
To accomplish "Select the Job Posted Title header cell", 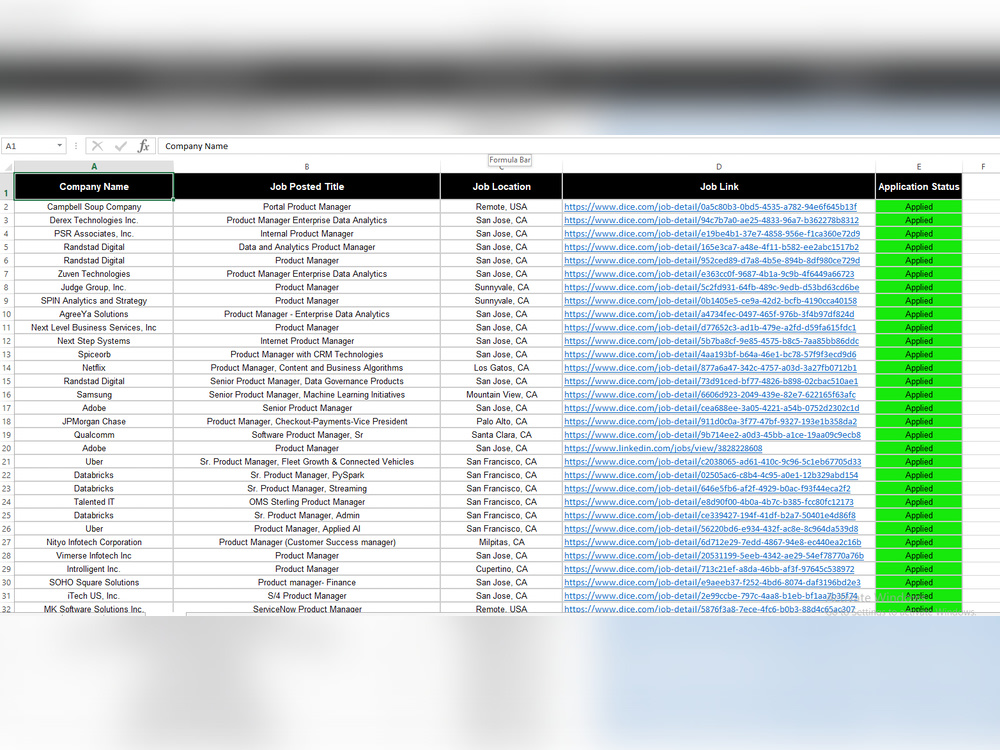I will coord(307,186).
